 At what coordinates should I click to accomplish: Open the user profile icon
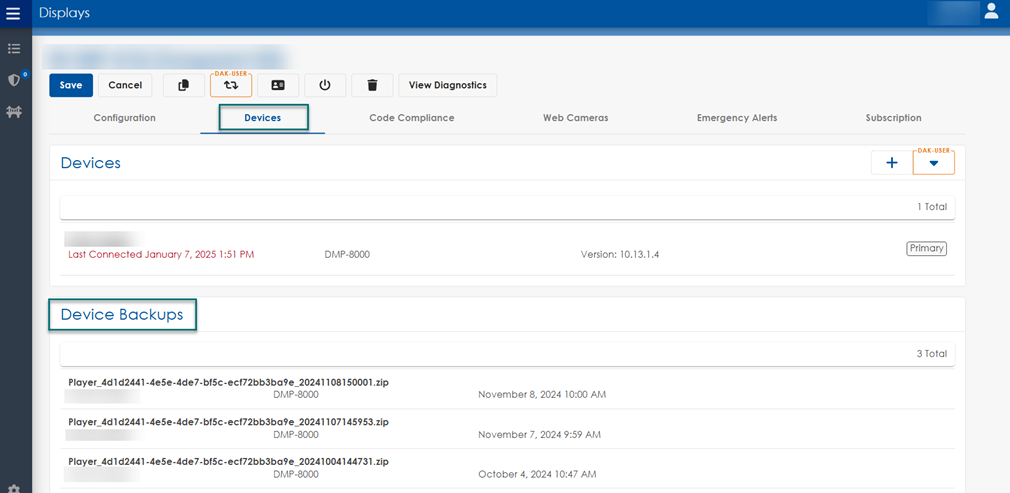click(991, 12)
